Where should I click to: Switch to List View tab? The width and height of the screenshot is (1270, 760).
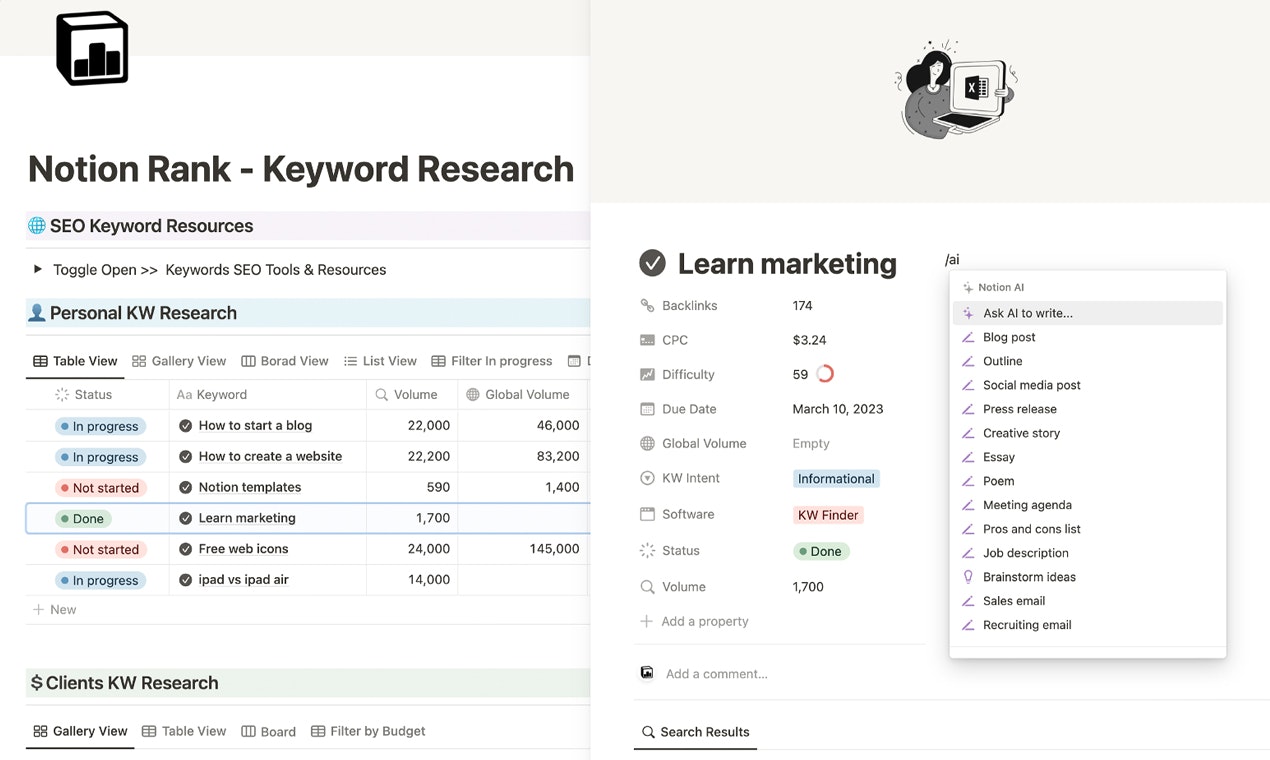tap(380, 361)
